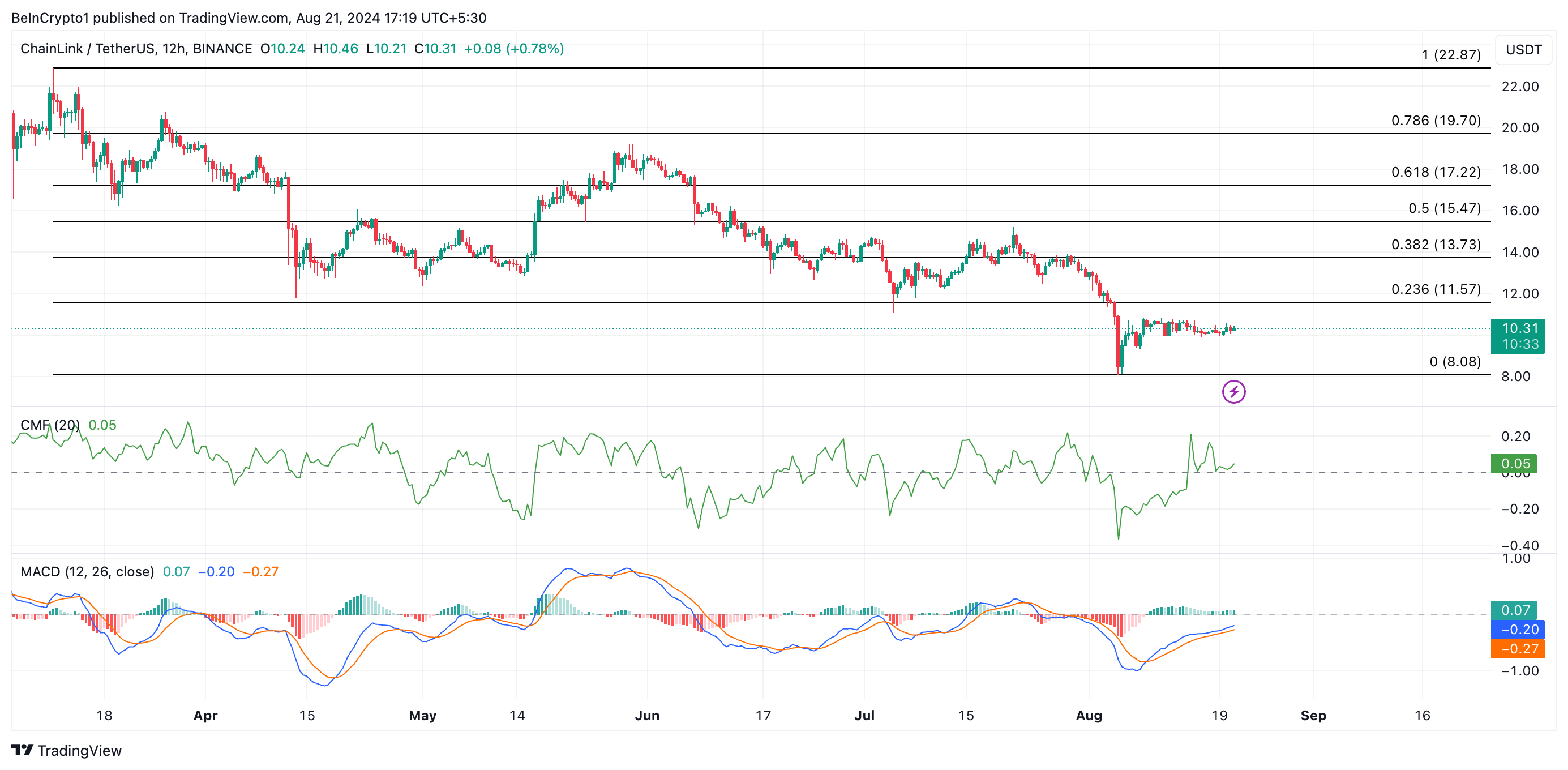1568x770 pixels.
Task: Click the 0.786 (19.70) Fibonacci level label
Action: (x=1436, y=121)
